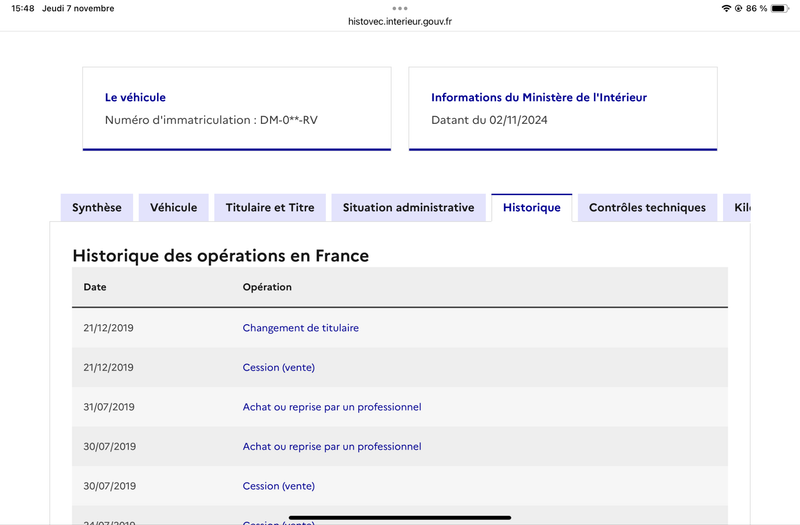
Task: Open Achat ou reprise dated 31/07/2019
Action: click(332, 407)
